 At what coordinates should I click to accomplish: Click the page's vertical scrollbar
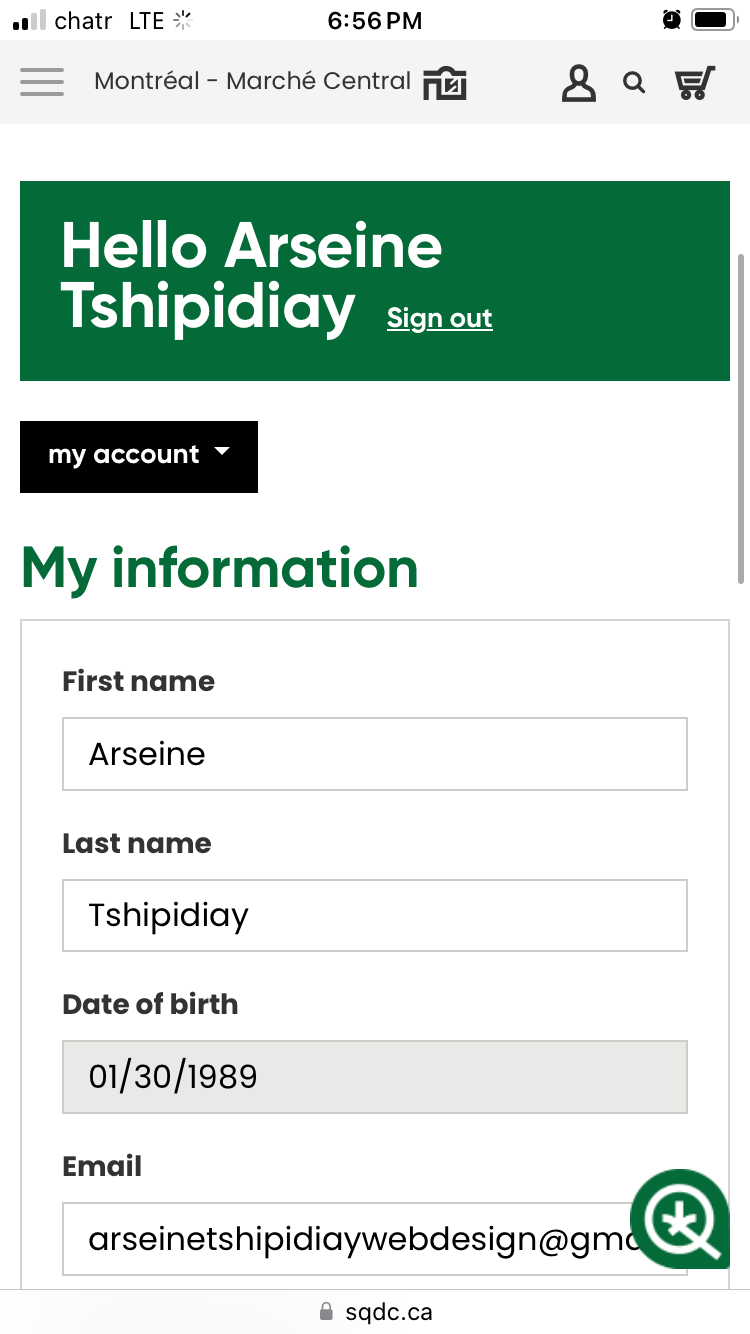pos(741,420)
